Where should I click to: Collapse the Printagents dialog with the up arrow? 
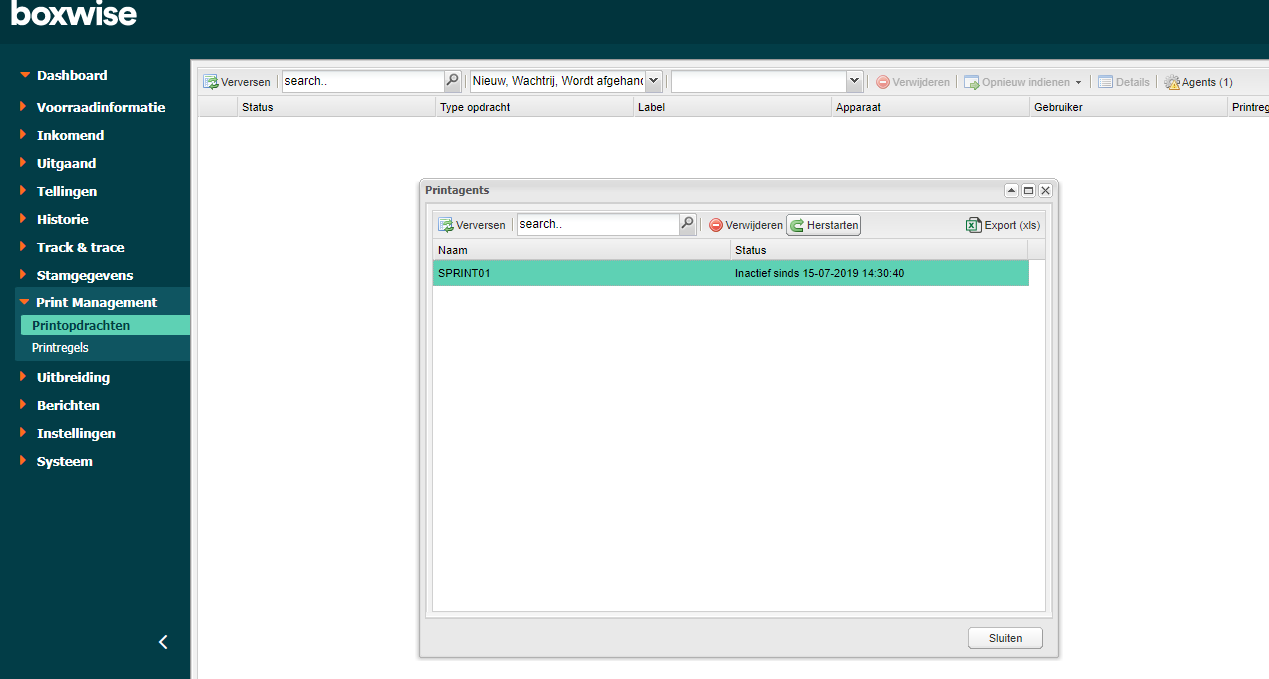pyautogui.click(x=1011, y=190)
